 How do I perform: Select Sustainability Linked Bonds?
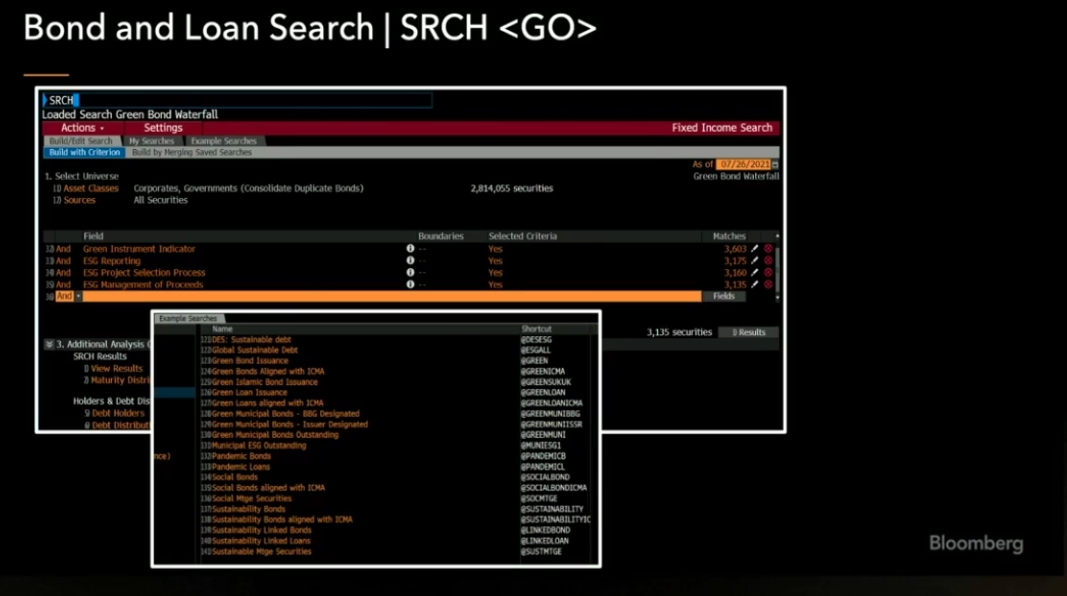tap(261, 530)
